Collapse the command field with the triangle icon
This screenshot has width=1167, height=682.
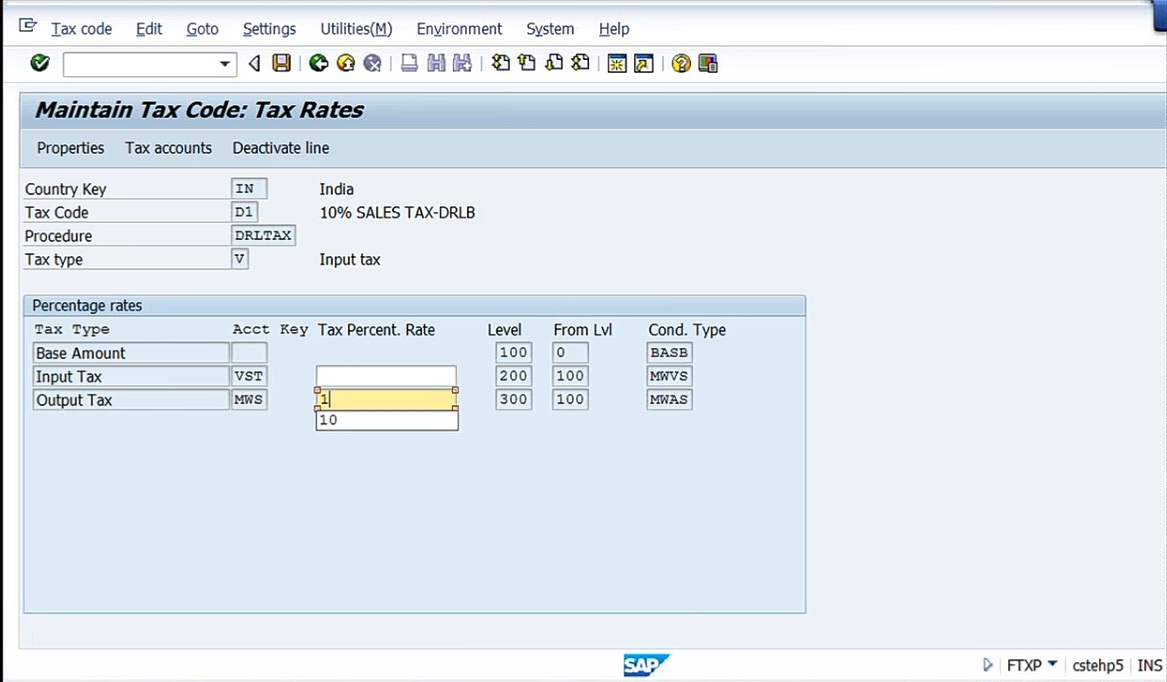pos(255,63)
